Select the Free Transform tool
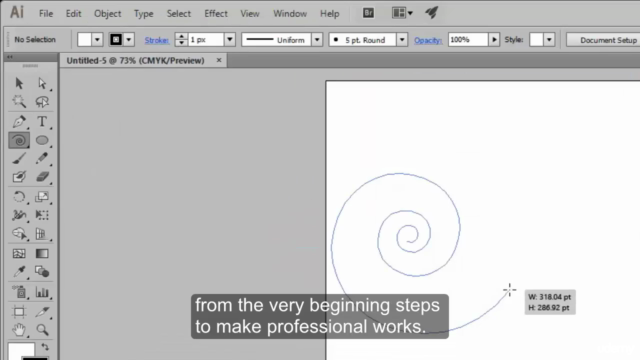 [42, 215]
